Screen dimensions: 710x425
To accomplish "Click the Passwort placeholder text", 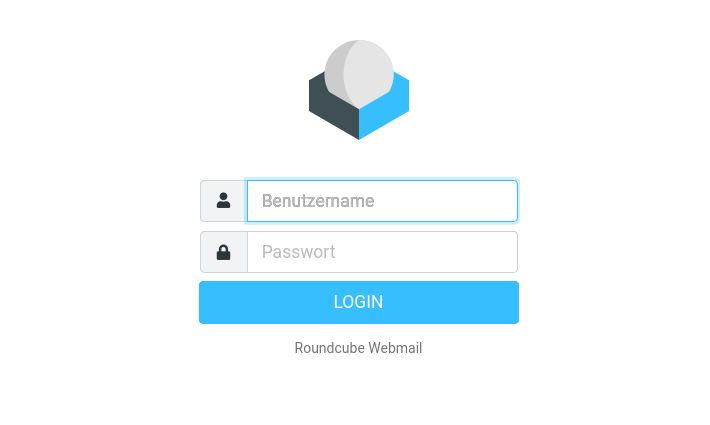I will click(298, 252).
